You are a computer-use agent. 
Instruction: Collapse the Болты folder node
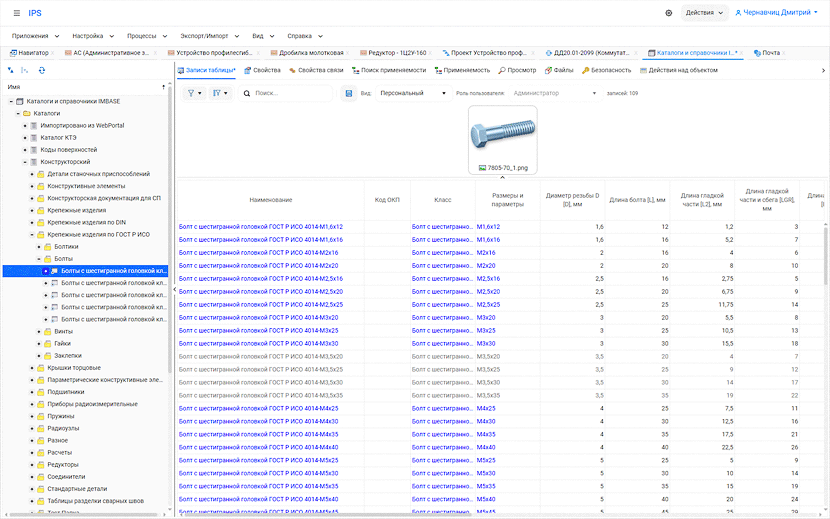39,258
